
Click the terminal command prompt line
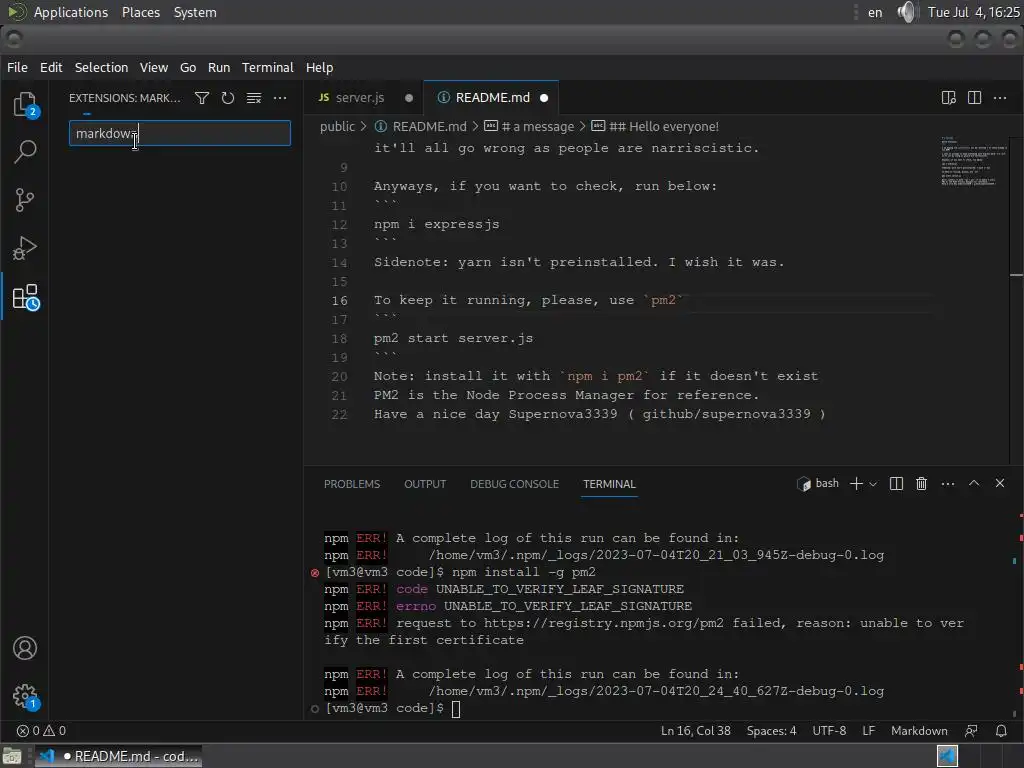pyautogui.click(x=392, y=708)
